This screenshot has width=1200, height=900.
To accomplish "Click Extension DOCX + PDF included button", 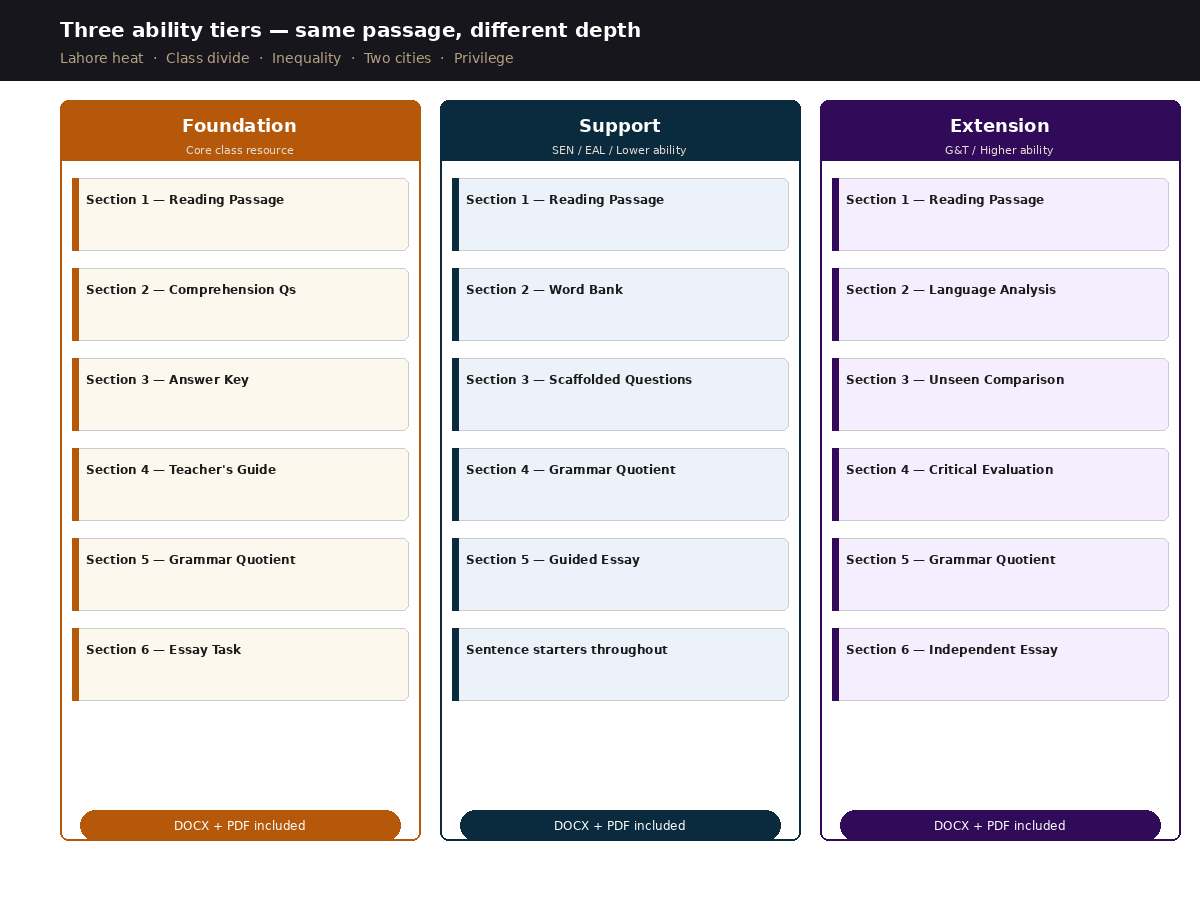I will coord(1000,826).
